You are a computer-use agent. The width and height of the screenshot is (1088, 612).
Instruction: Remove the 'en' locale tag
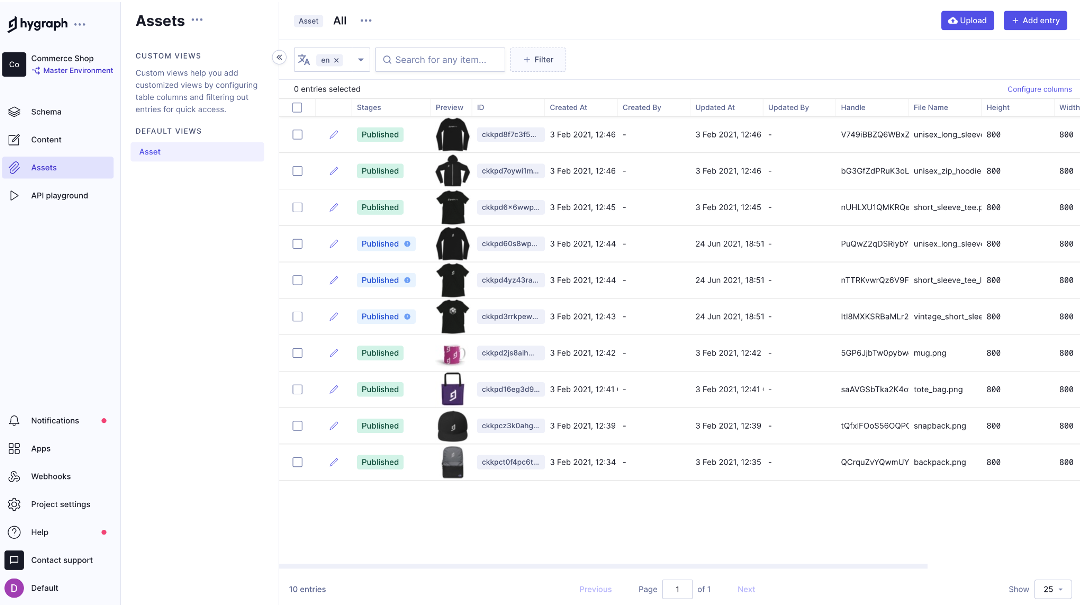(x=337, y=60)
